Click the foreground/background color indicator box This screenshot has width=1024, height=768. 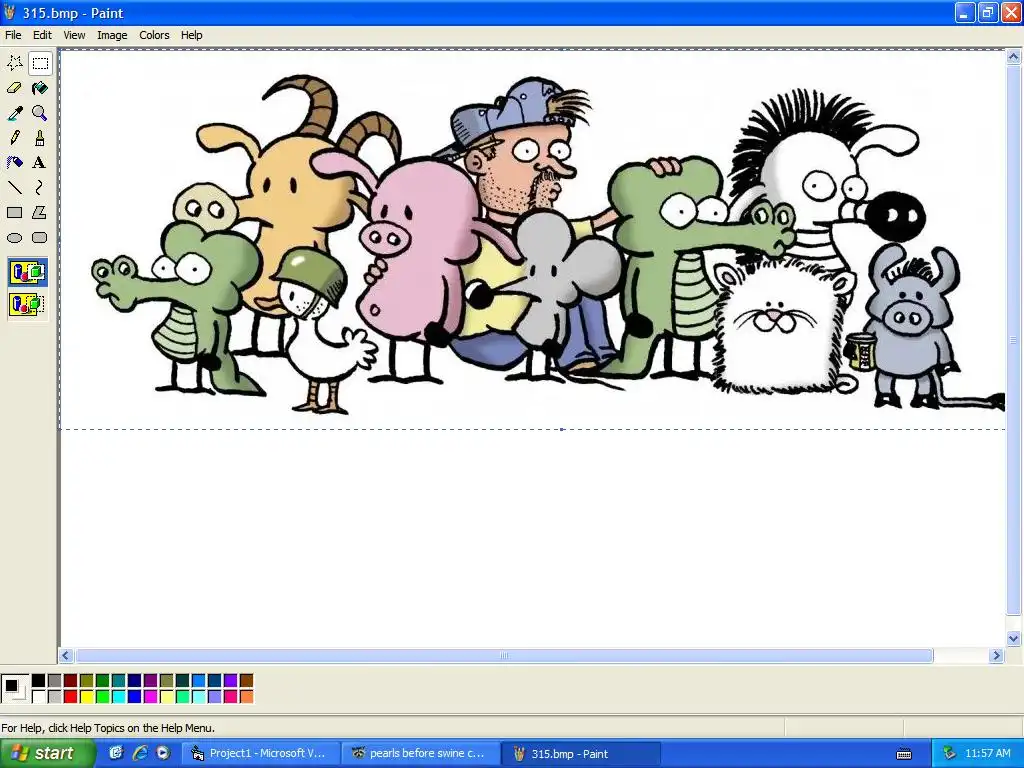[14, 689]
